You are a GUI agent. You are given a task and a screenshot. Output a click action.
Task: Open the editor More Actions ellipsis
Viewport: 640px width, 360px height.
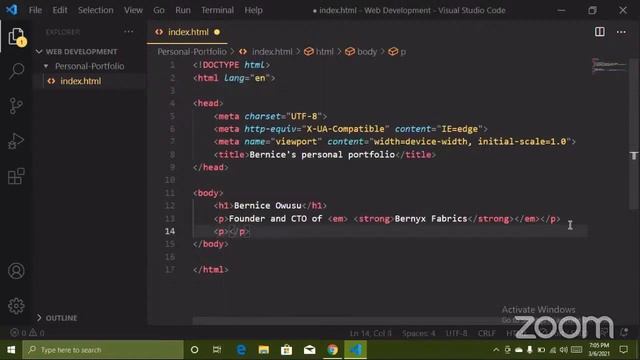click(621, 32)
